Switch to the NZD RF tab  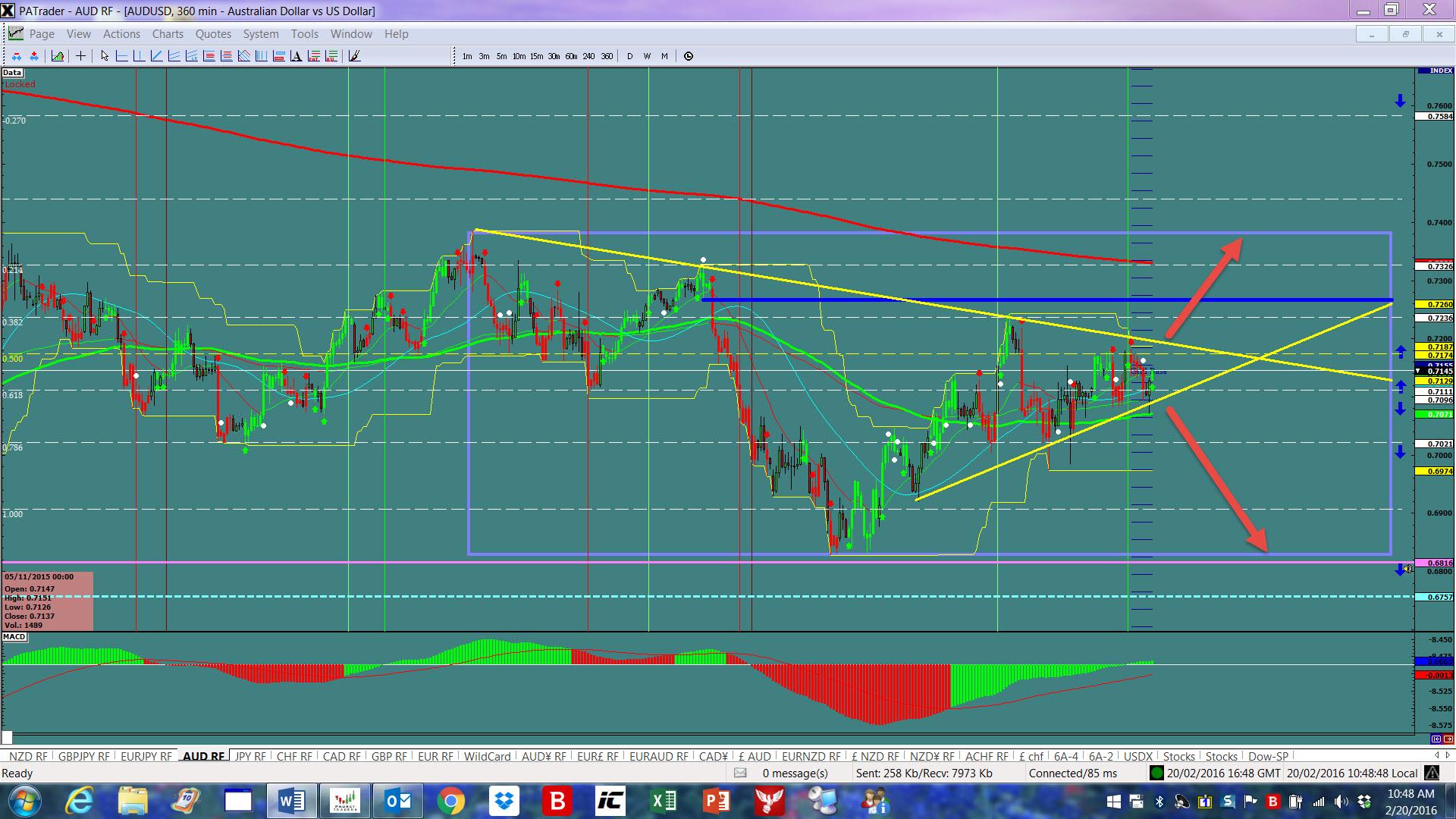27,756
